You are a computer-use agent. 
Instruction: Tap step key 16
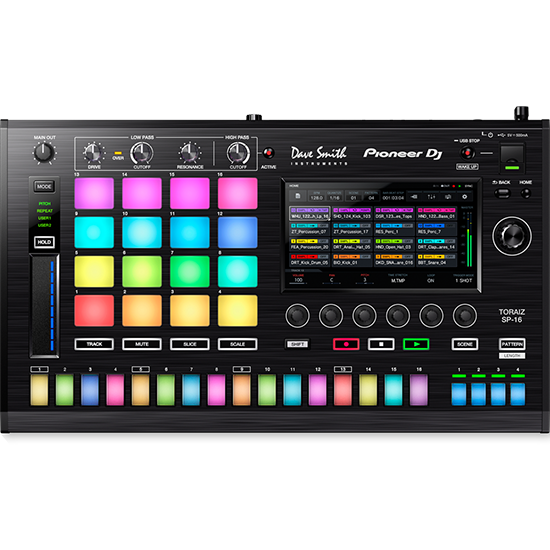[x=419, y=390]
